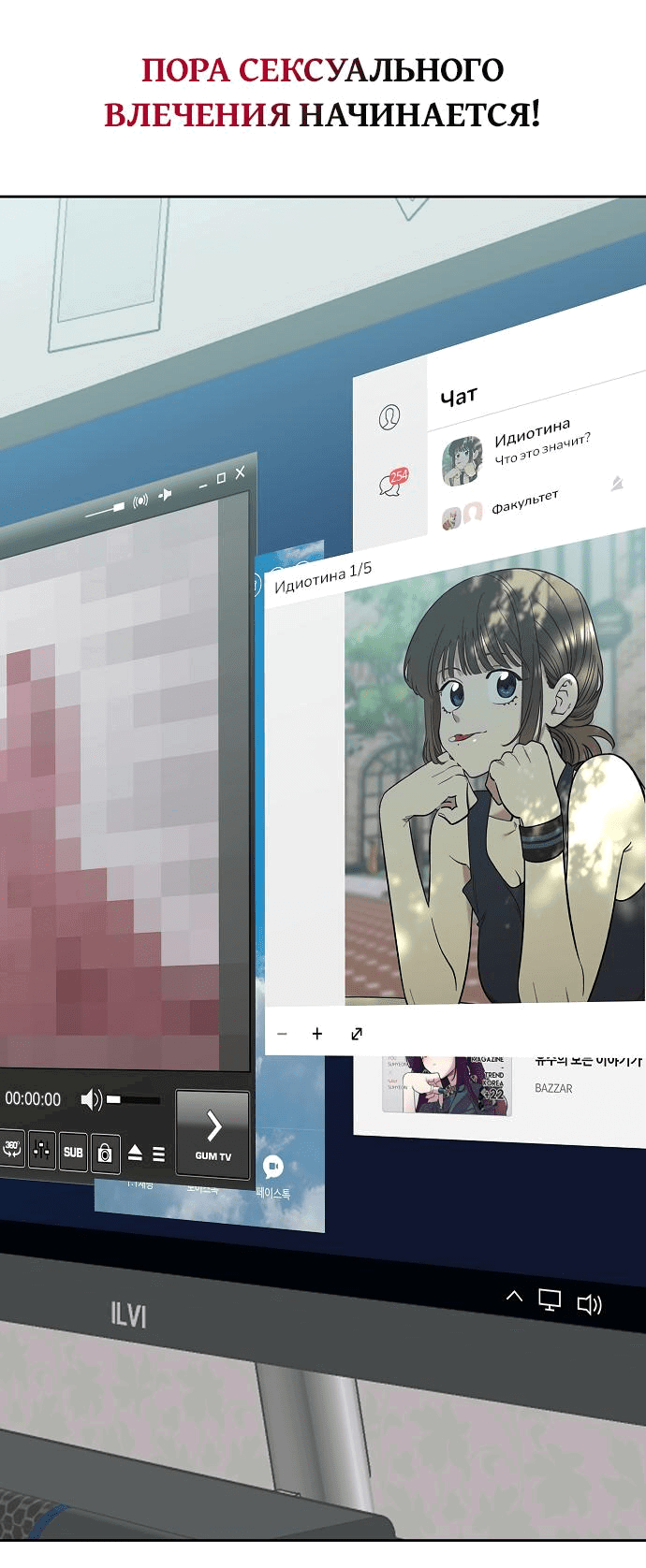Click the screen capture camera icon
The height and width of the screenshot is (1568, 646).
click(x=105, y=1154)
